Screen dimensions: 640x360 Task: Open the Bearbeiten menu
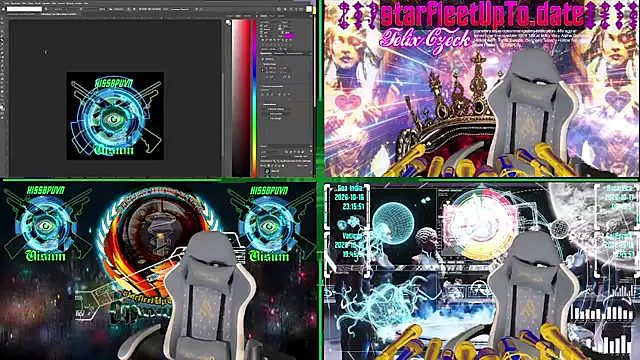(15, 3)
